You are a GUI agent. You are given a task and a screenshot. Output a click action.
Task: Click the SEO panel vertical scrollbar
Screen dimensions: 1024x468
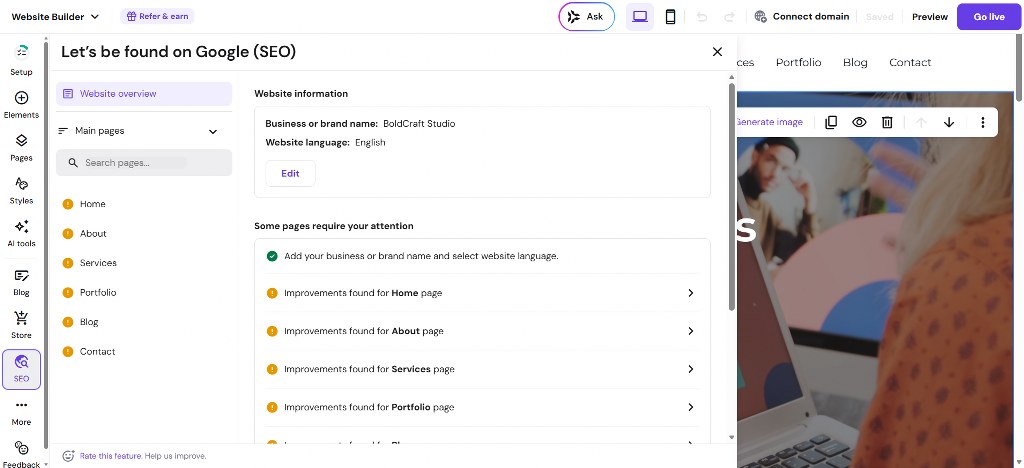[732, 196]
